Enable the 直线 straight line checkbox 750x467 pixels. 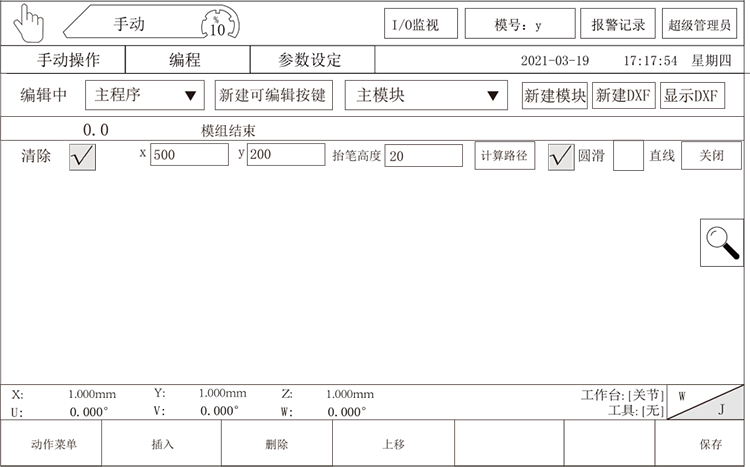(x=628, y=157)
